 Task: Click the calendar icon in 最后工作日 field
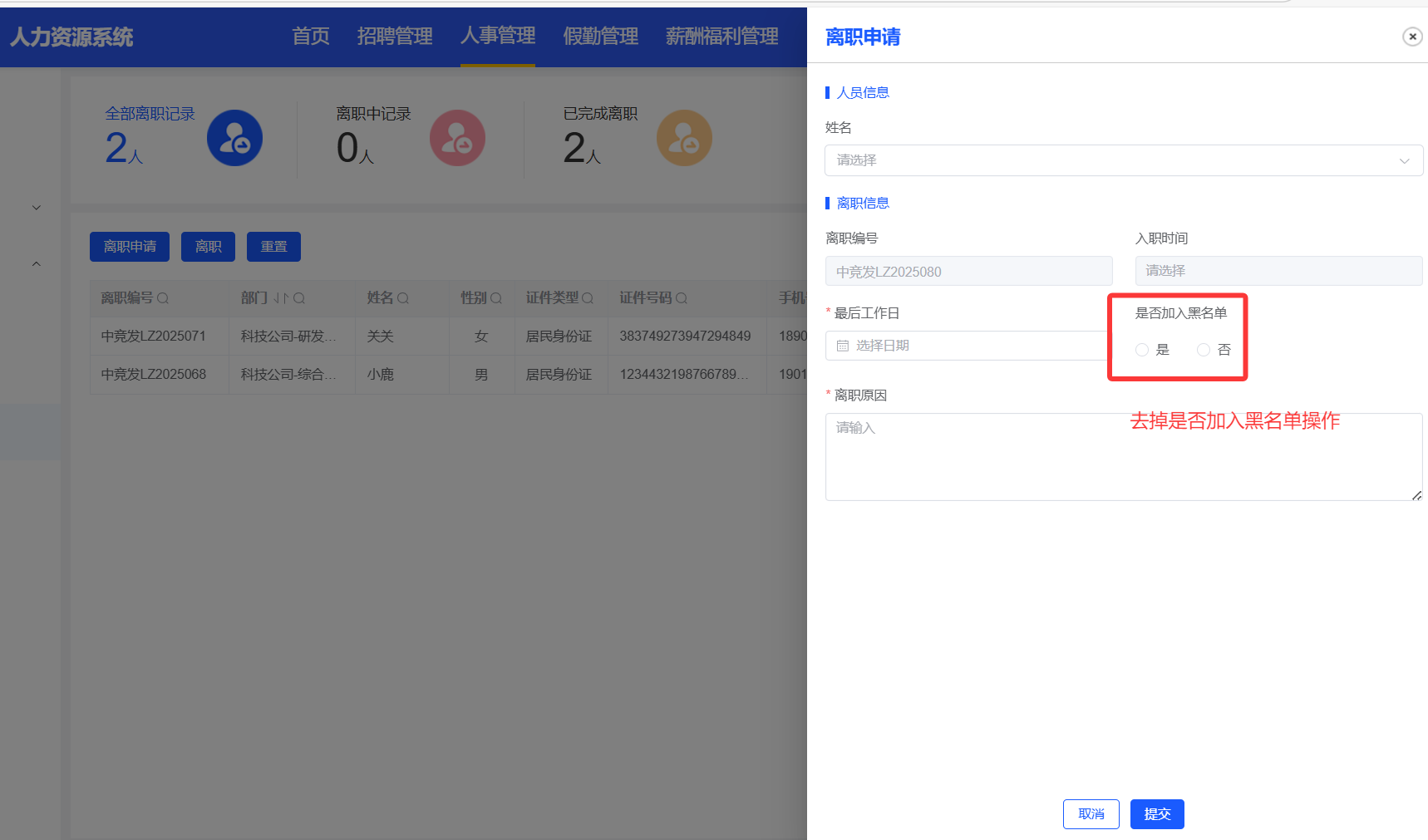point(843,346)
